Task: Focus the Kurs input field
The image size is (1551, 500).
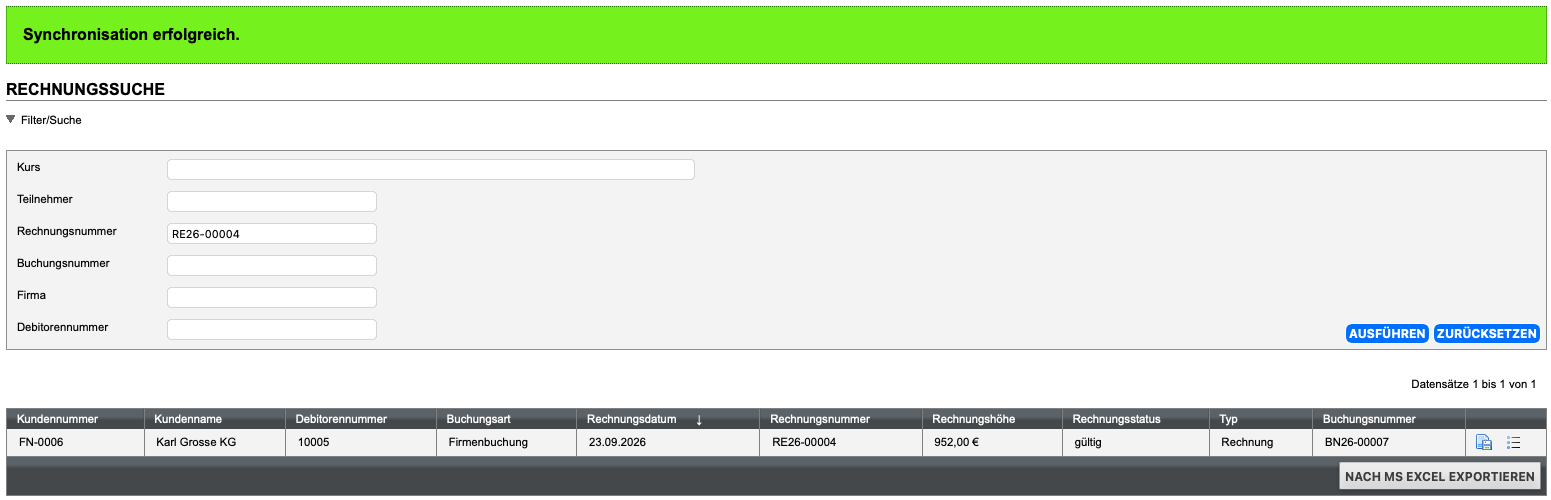Action: click(x=430, y=169)
